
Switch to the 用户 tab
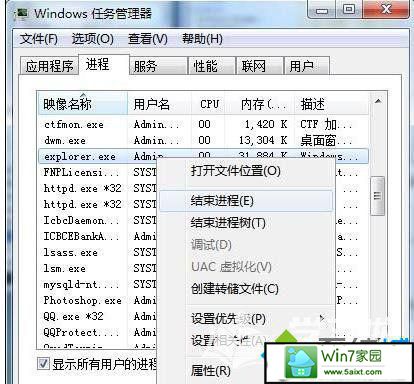pos(307,66)
